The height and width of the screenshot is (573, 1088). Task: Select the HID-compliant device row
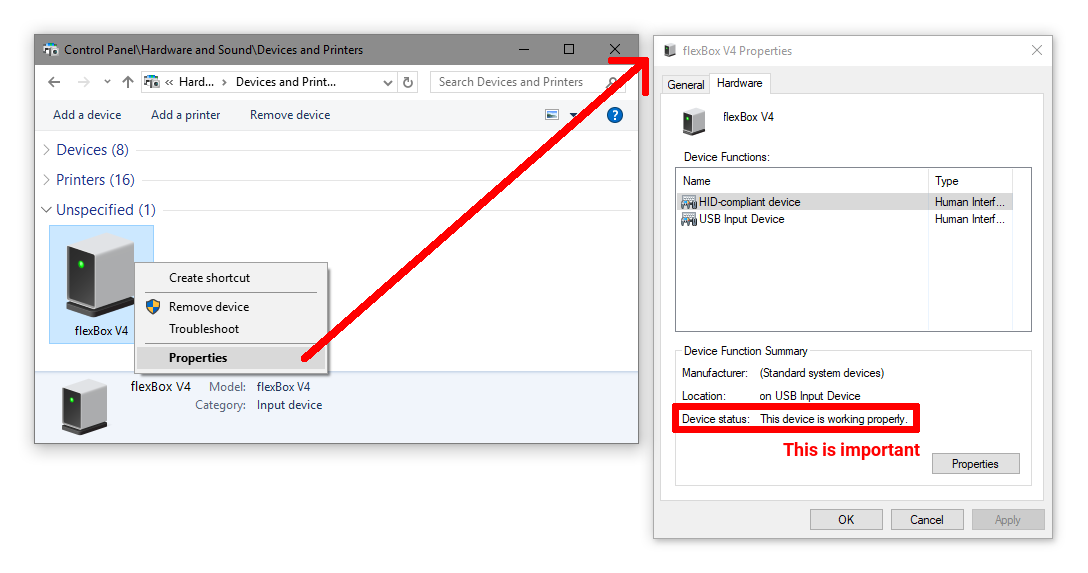pyautogui.click(x=844, y=202)
